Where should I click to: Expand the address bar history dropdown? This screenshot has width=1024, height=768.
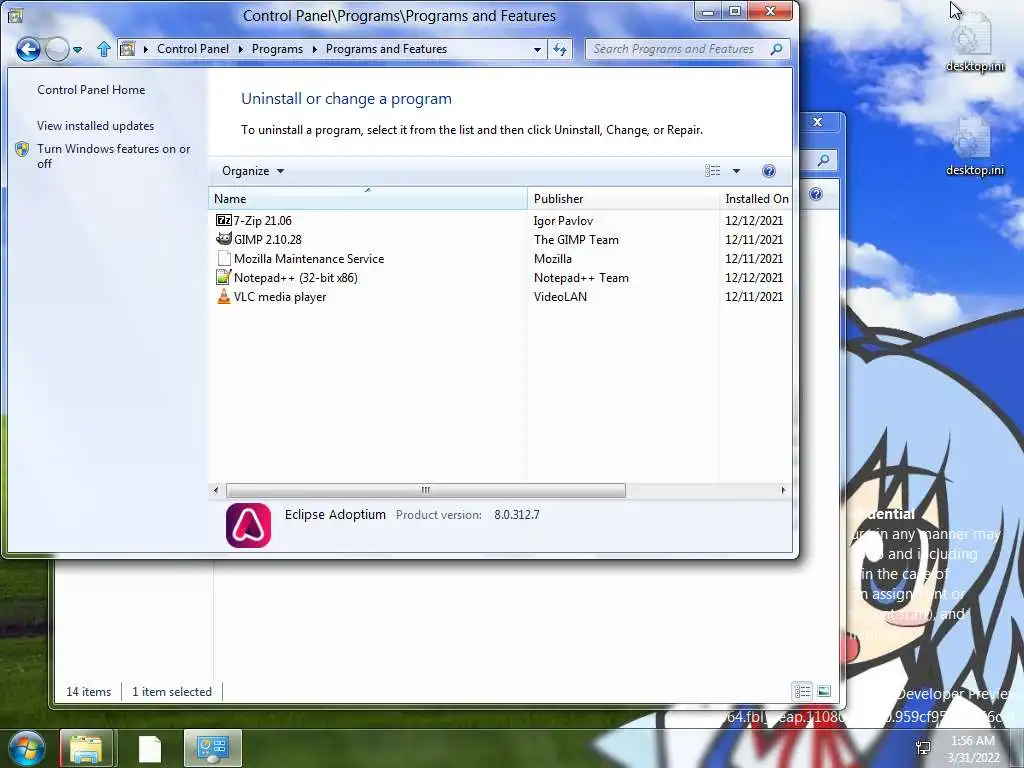(537, 50)
